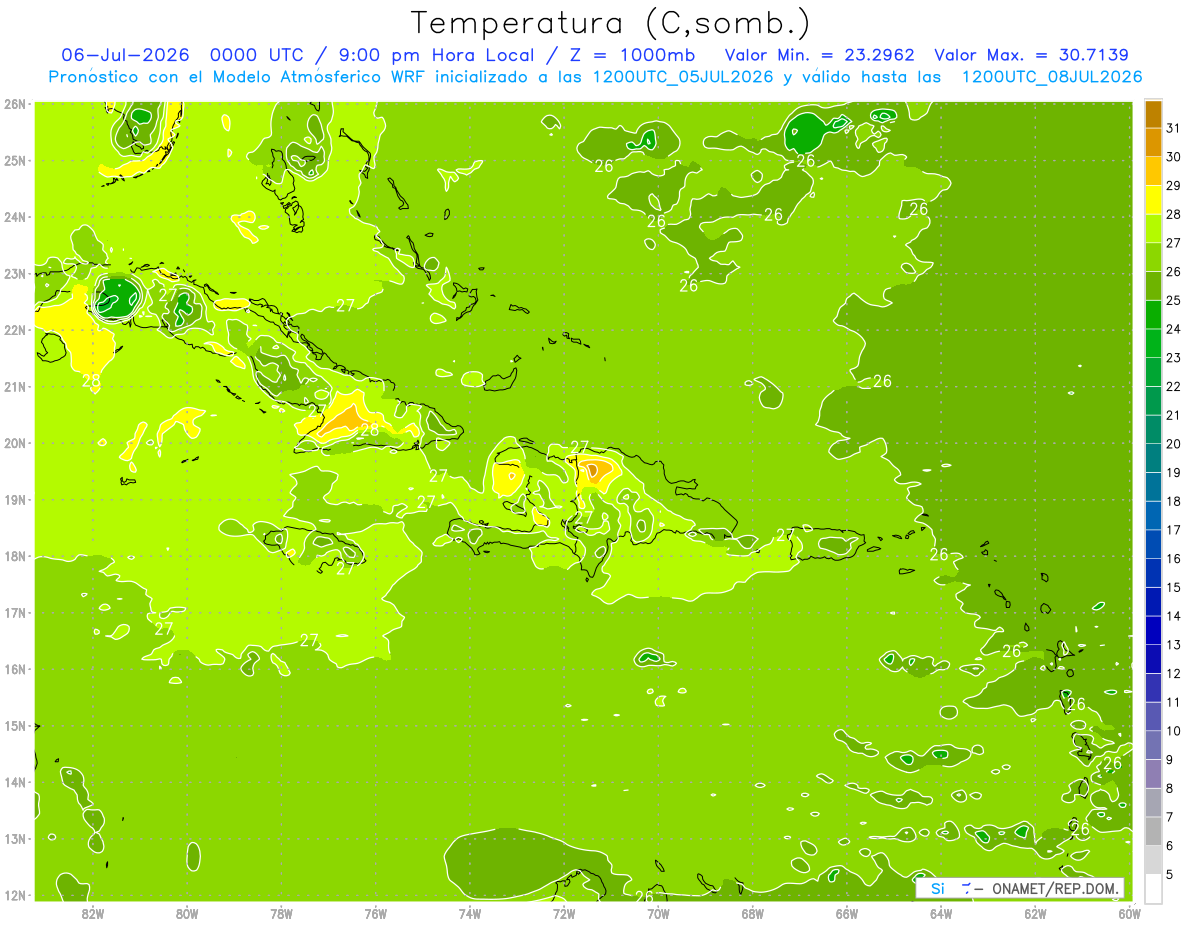Click the legend value 24
This screenshot has height=927, width=1200.
pos(1174,329)
